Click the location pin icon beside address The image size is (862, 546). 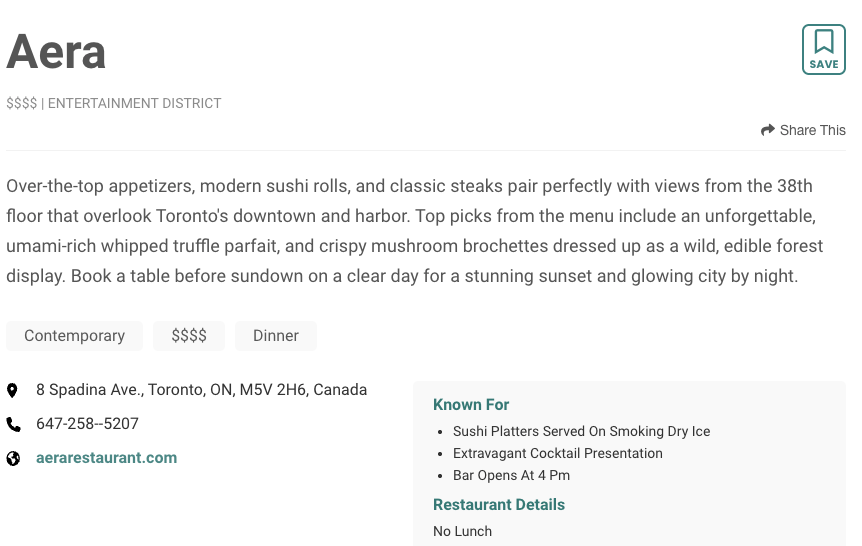pos(13,390)
